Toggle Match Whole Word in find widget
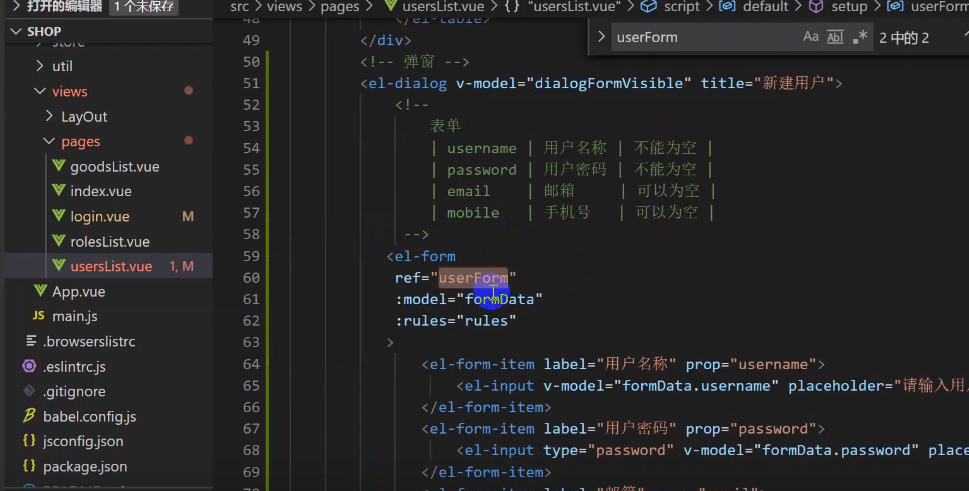This screenshot has width=969, height=491. tap(835, 37)
